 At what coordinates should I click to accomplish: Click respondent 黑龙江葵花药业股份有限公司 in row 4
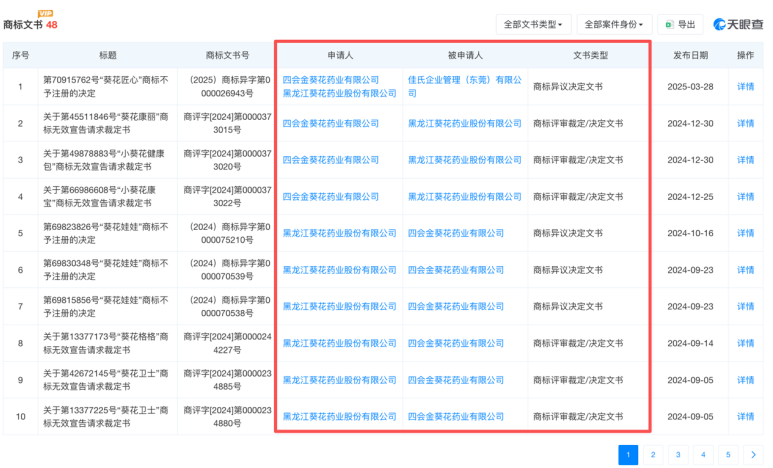[464, 196]
